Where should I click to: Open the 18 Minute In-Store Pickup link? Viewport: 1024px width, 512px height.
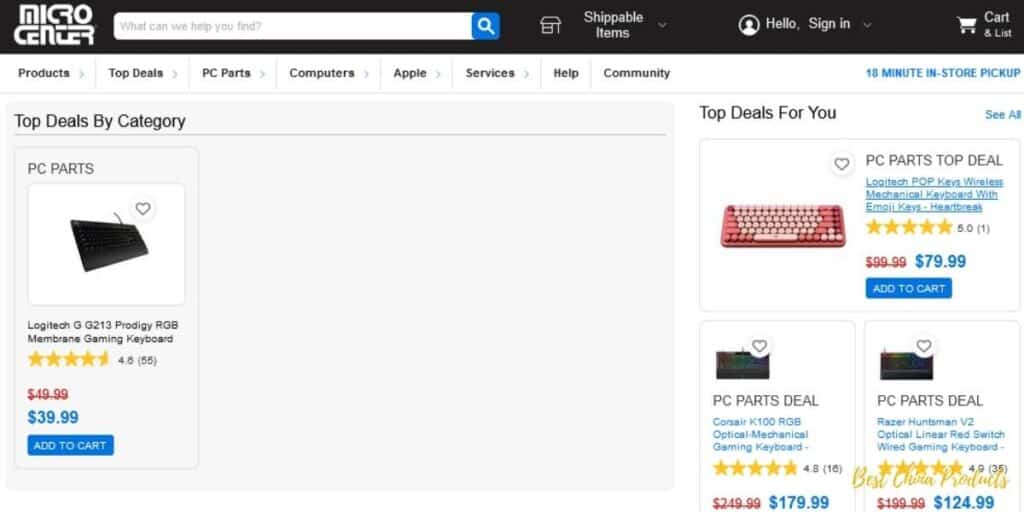942,73
